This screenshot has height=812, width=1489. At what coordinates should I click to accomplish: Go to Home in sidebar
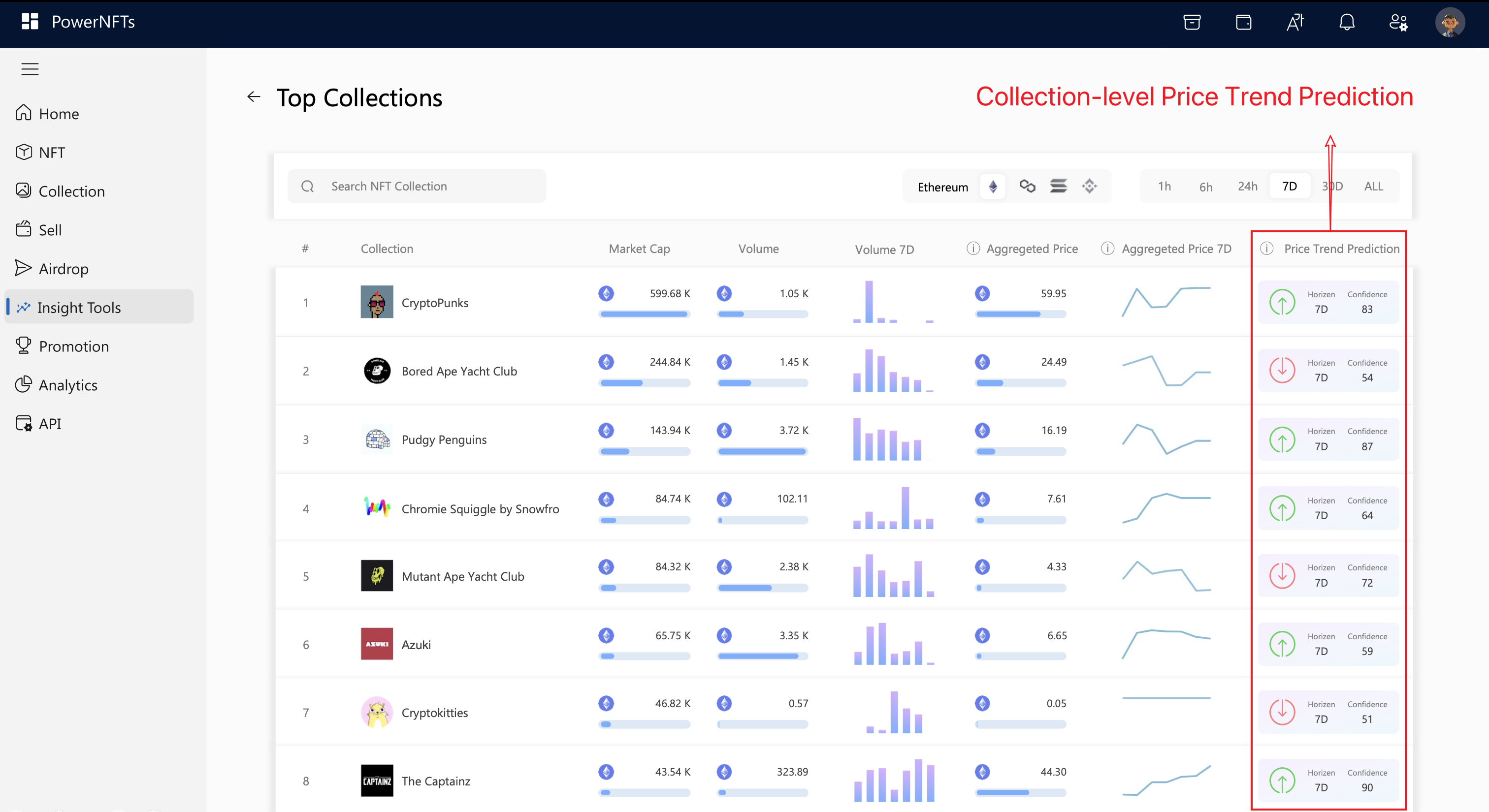coord(98,114)
